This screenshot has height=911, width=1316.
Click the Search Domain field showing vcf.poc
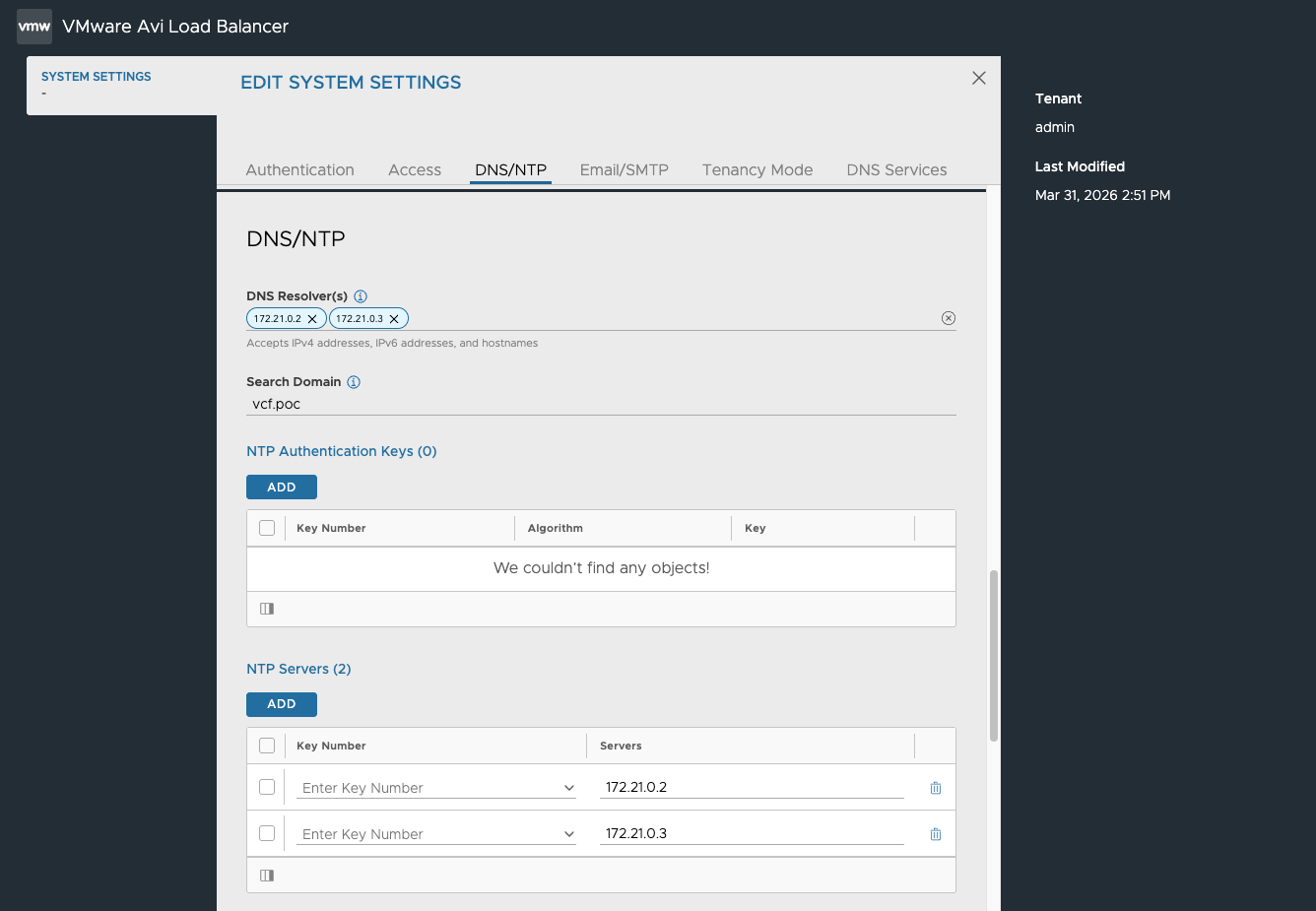[601, 404]
